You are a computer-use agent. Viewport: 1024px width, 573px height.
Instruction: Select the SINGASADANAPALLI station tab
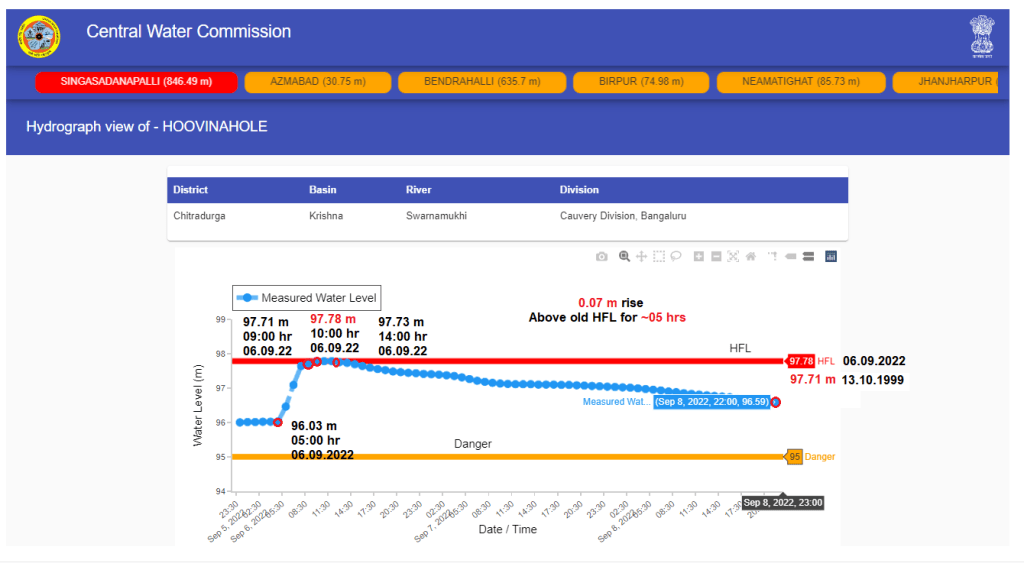pos(136,82)
